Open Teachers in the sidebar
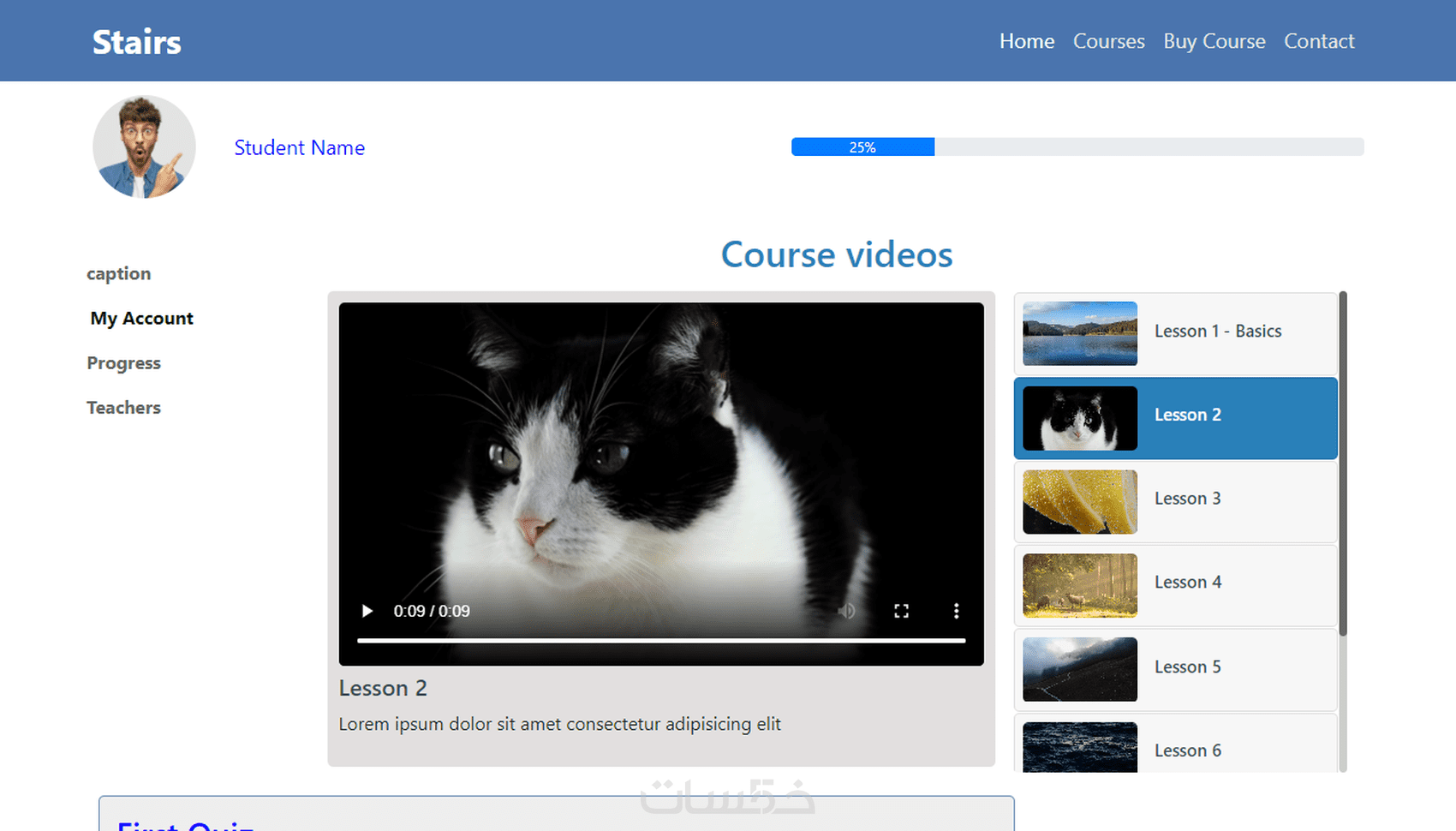Screen dimensions: 1456x831 [123, 408]
